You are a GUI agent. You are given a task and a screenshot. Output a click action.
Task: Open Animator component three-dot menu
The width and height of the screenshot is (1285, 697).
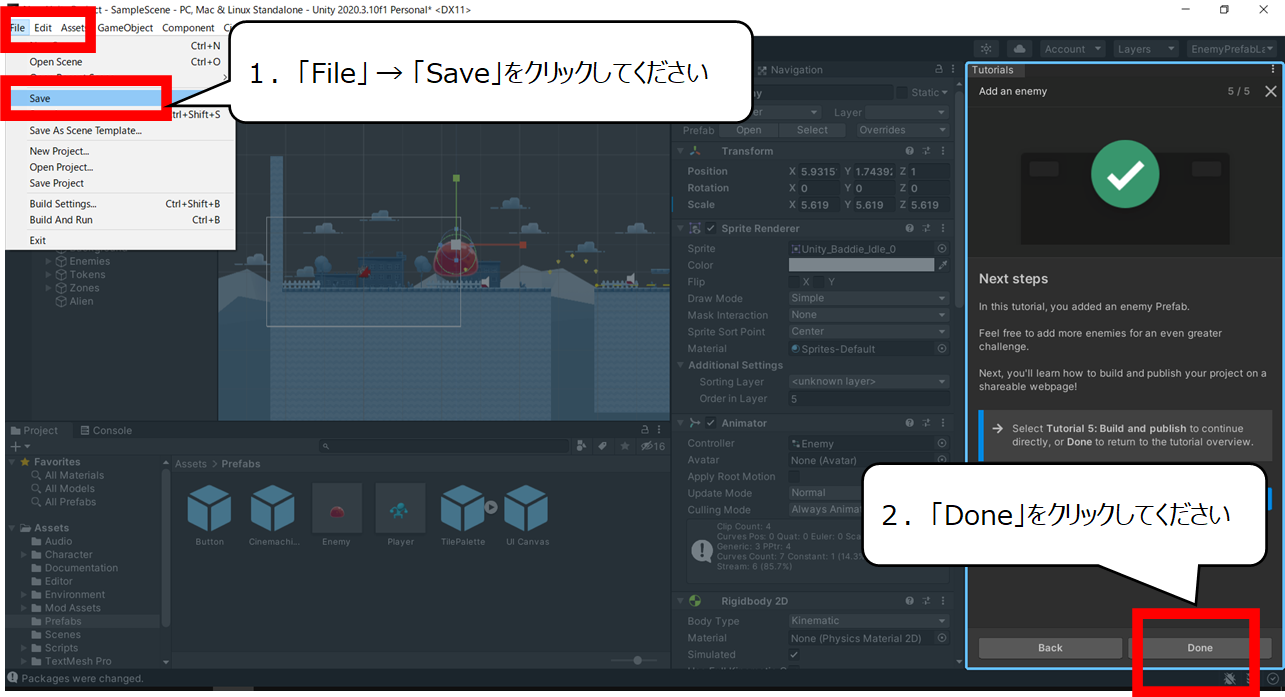(943, 423)
